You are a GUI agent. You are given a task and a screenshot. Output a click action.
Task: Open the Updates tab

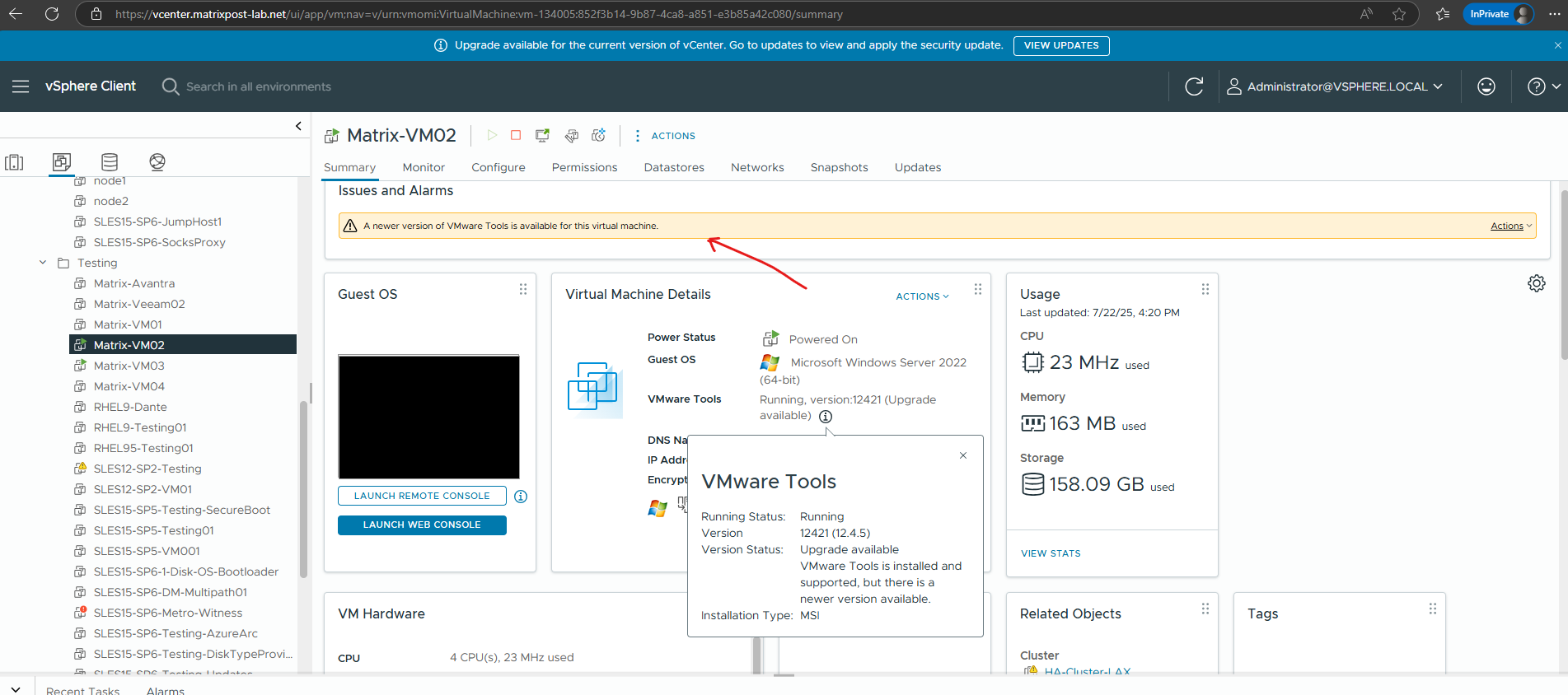918,167
